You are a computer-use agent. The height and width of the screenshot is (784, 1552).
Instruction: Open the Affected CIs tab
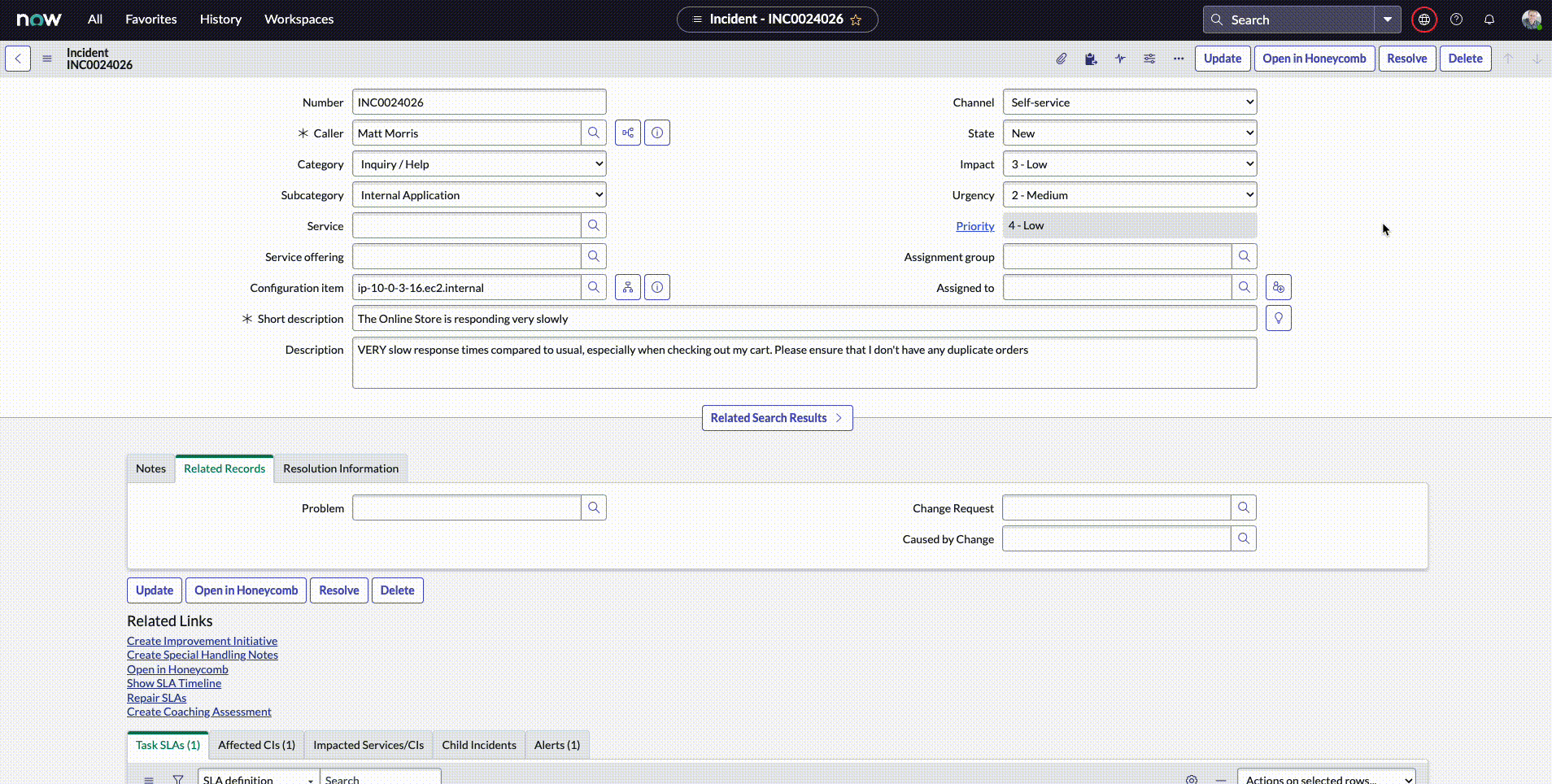(x=256, y=745)
